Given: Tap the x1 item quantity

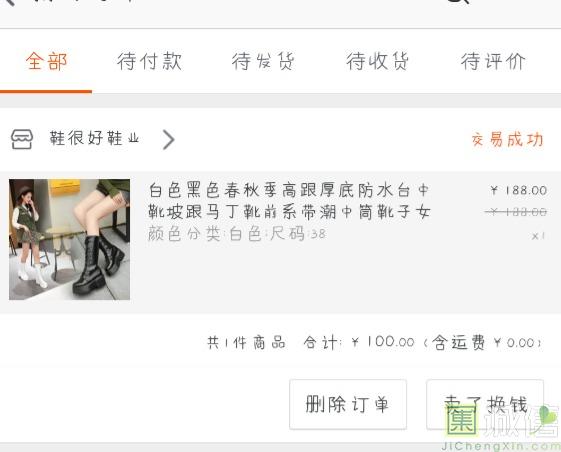Looking at the screenshot, I should [x=538, y=236].
